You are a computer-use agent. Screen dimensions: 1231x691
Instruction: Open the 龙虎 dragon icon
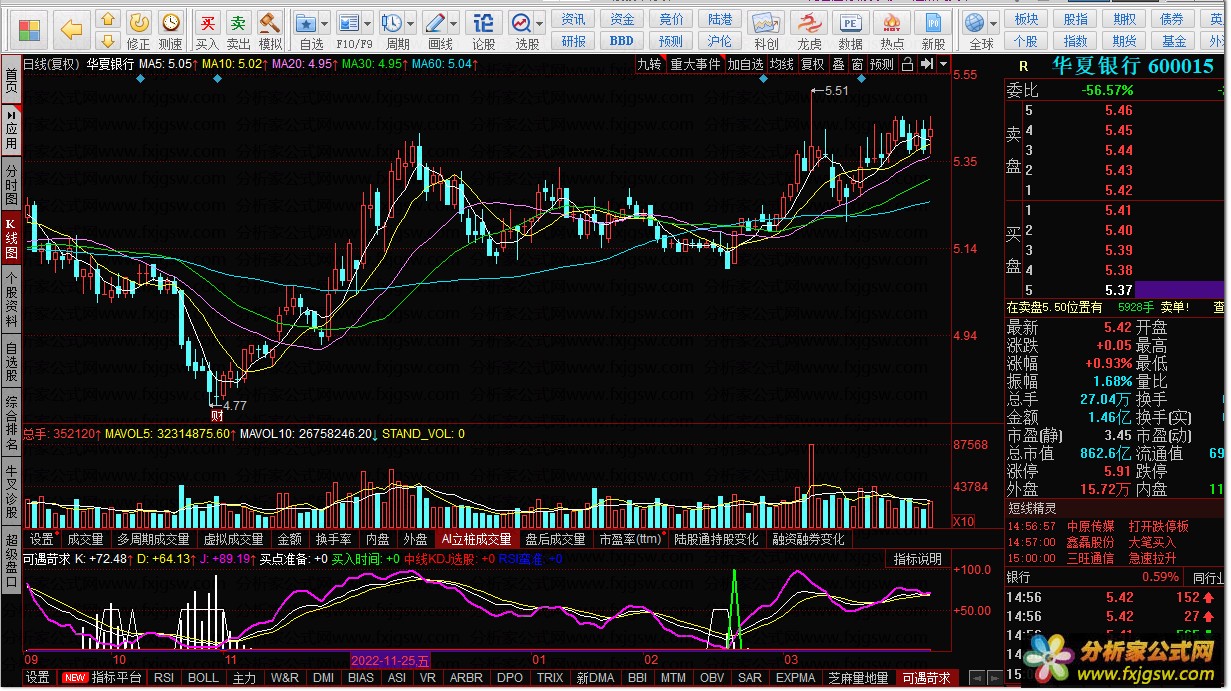(809, 22)
